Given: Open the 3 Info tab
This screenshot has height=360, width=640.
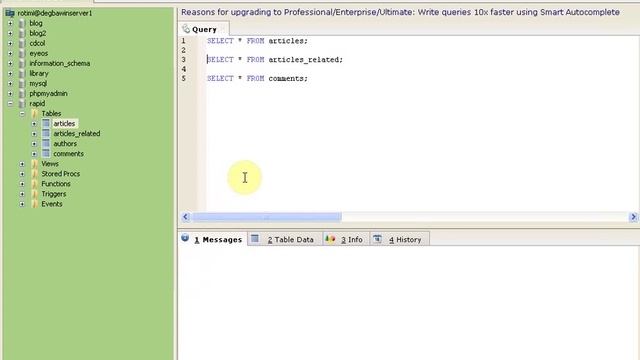Looking at the screenshot, I should click(x=346, y=239).
